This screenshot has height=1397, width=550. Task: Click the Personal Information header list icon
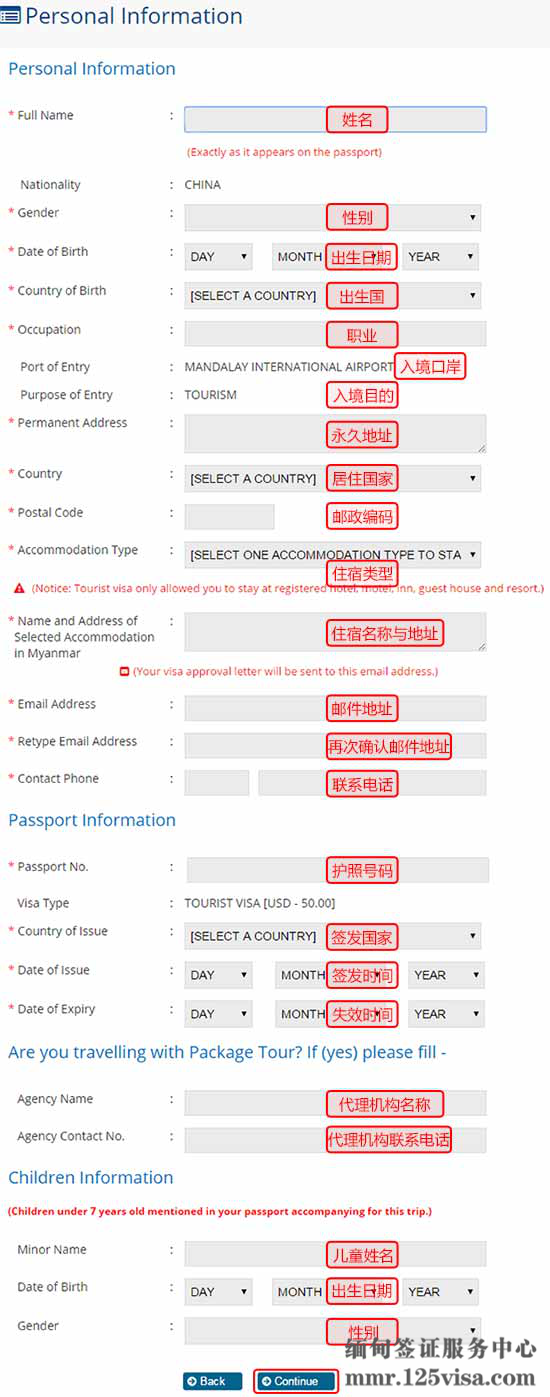pos(11,16)
